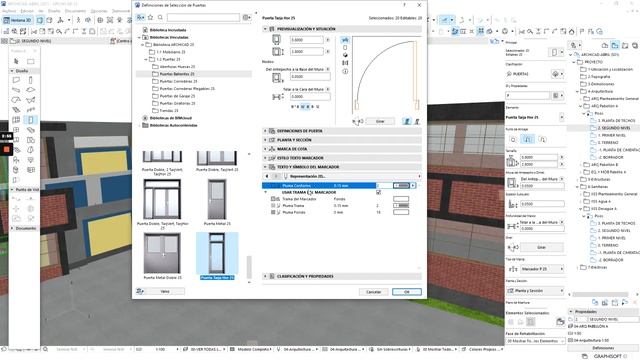Open Puertas Correderas 25 folder

coord(178,81)
